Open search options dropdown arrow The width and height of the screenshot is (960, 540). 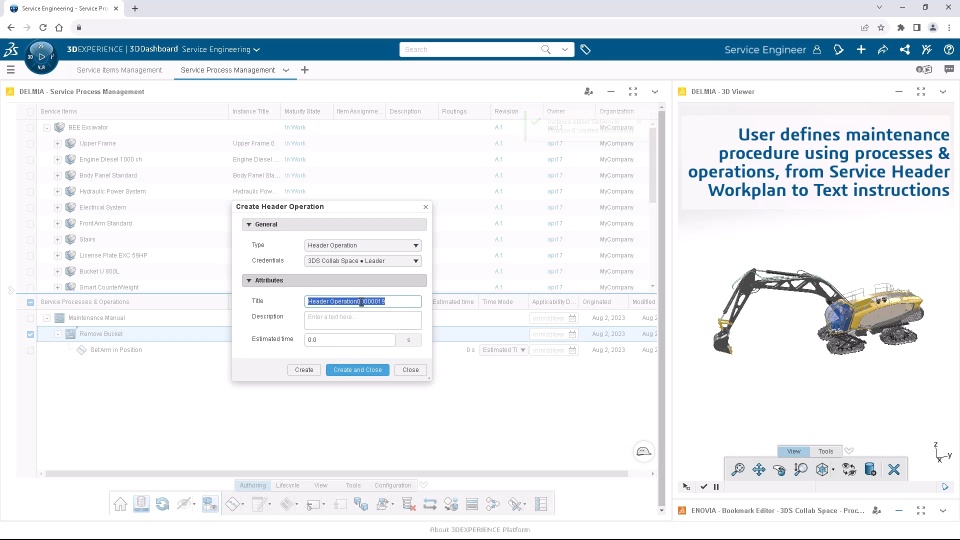[x=565, y=50]
